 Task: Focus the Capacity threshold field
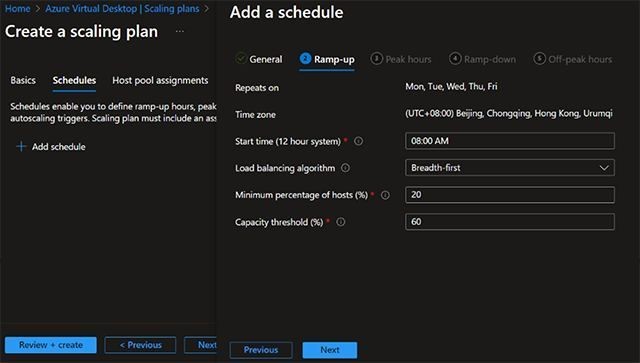coord(510,222)
